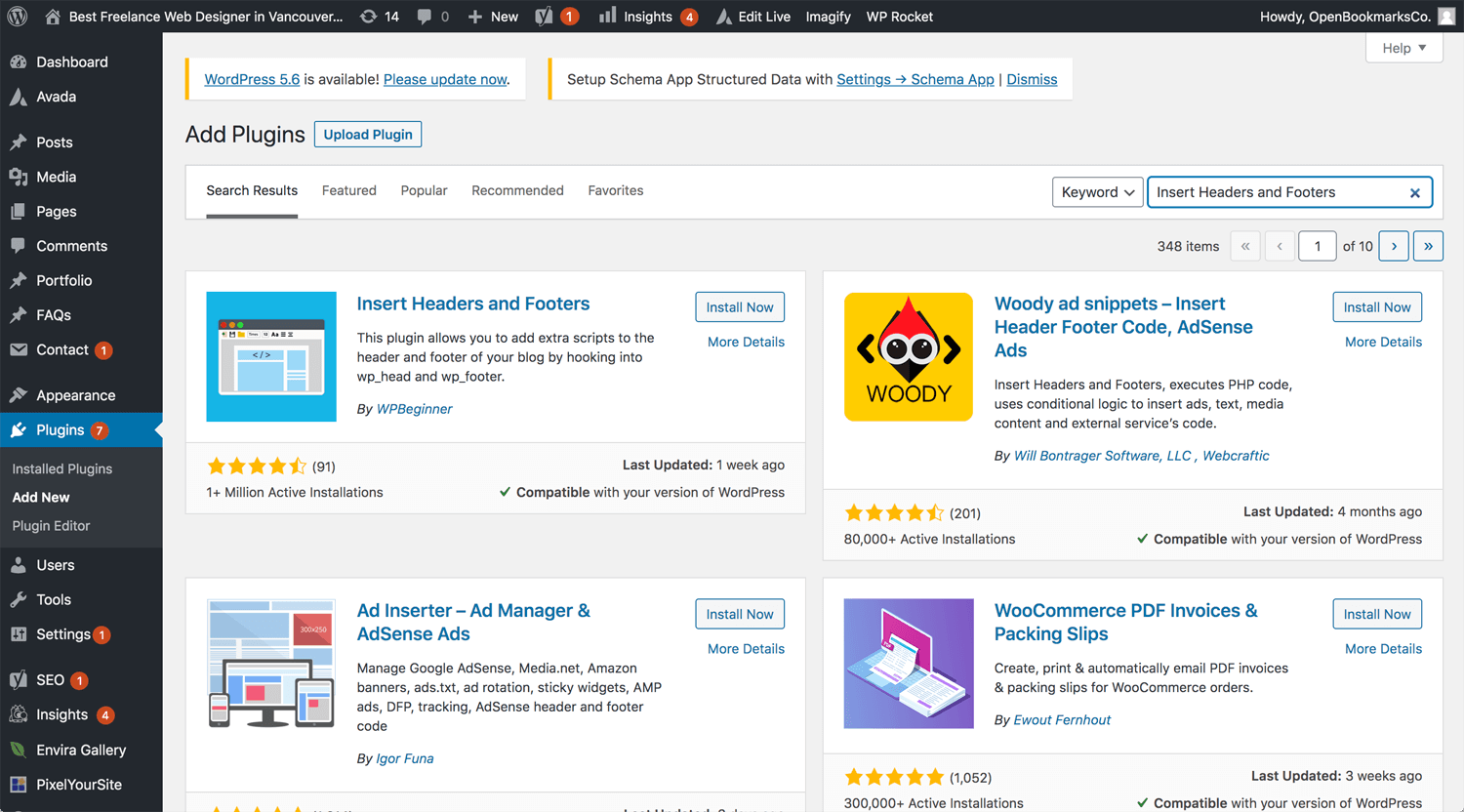Open the comments bubble icon in admin bar
Screen dimensions: 1464x812
(x=425, y=17)
